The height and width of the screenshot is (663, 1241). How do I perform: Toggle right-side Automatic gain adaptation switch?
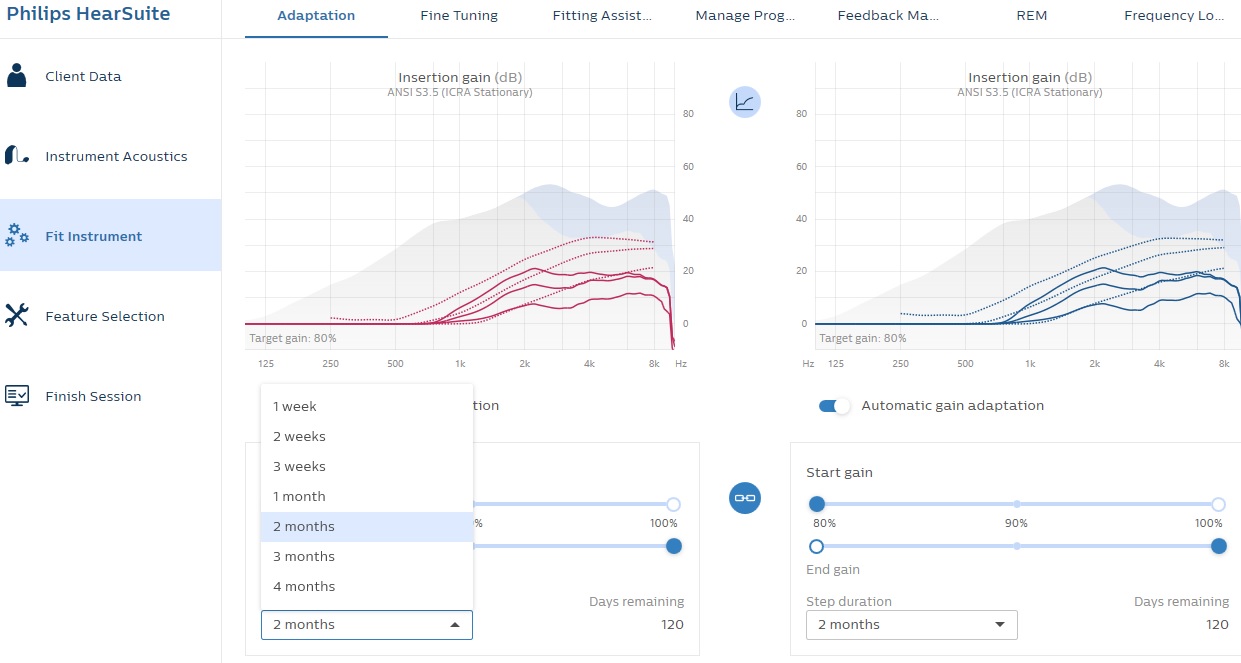[834, 406]
